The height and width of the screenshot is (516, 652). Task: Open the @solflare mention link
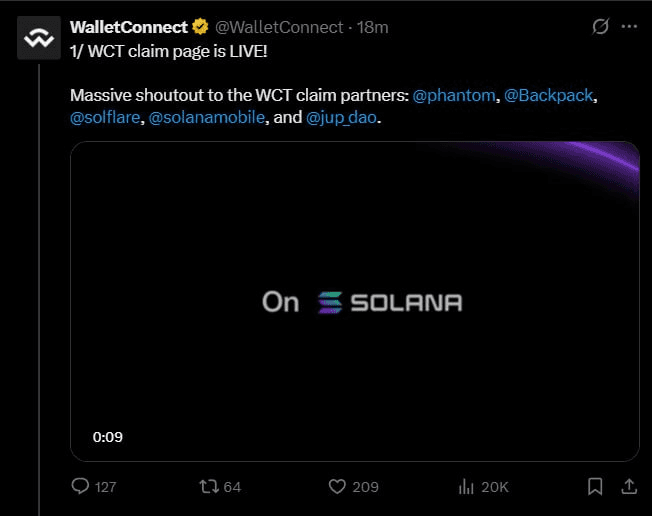tap(105, 118)
